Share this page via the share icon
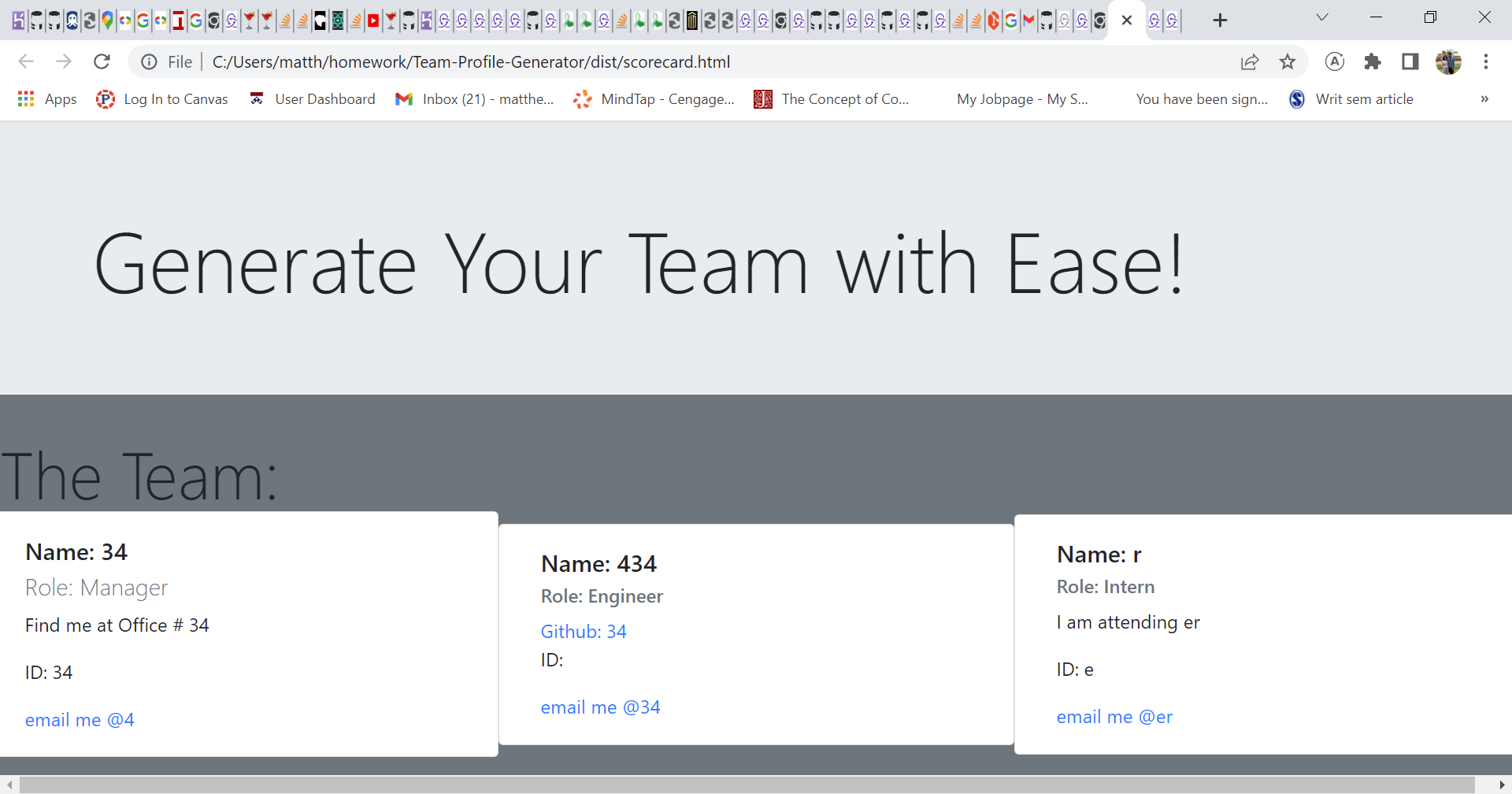 [1251, 61]
